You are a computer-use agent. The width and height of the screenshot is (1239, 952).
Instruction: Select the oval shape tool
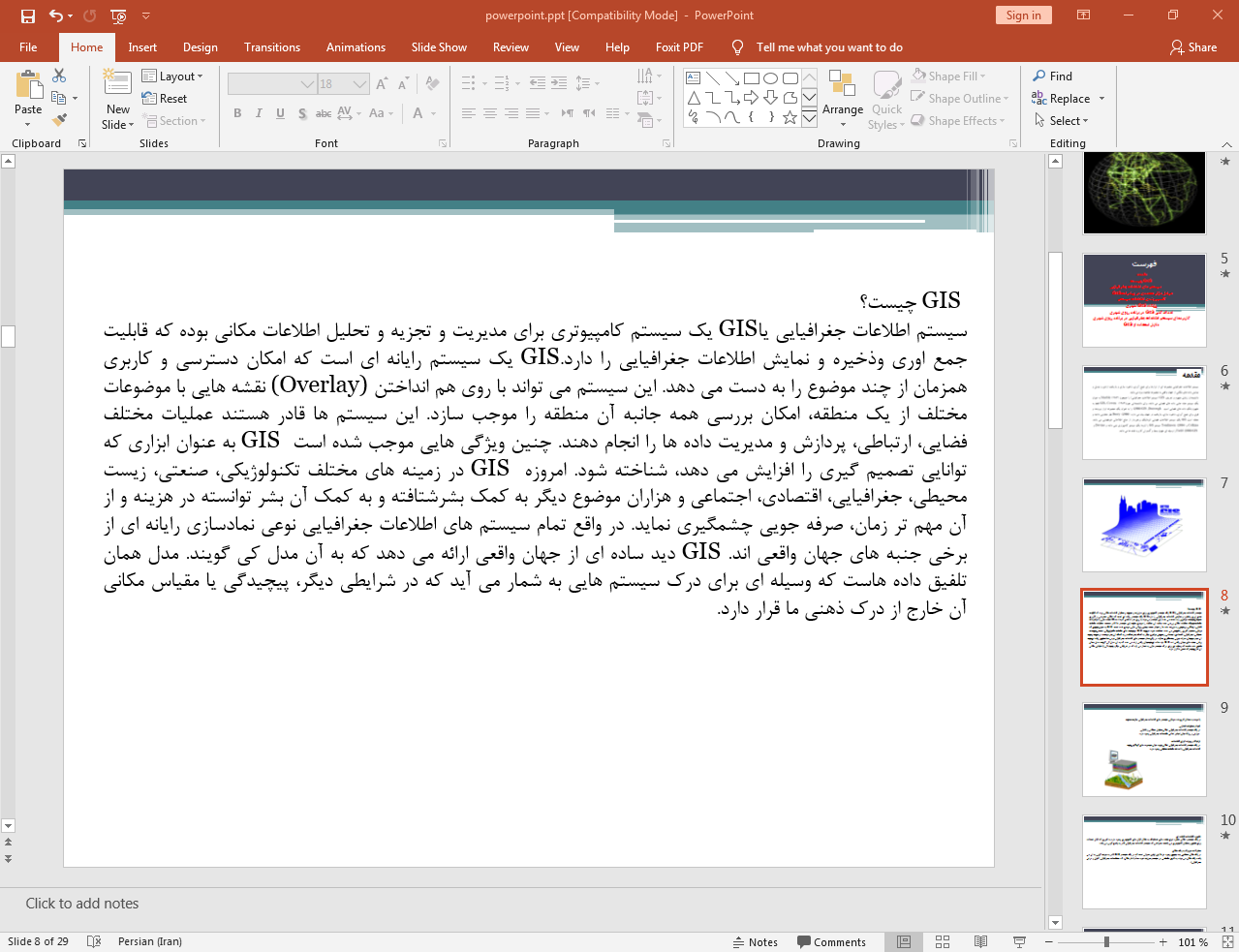pos(770,78)
